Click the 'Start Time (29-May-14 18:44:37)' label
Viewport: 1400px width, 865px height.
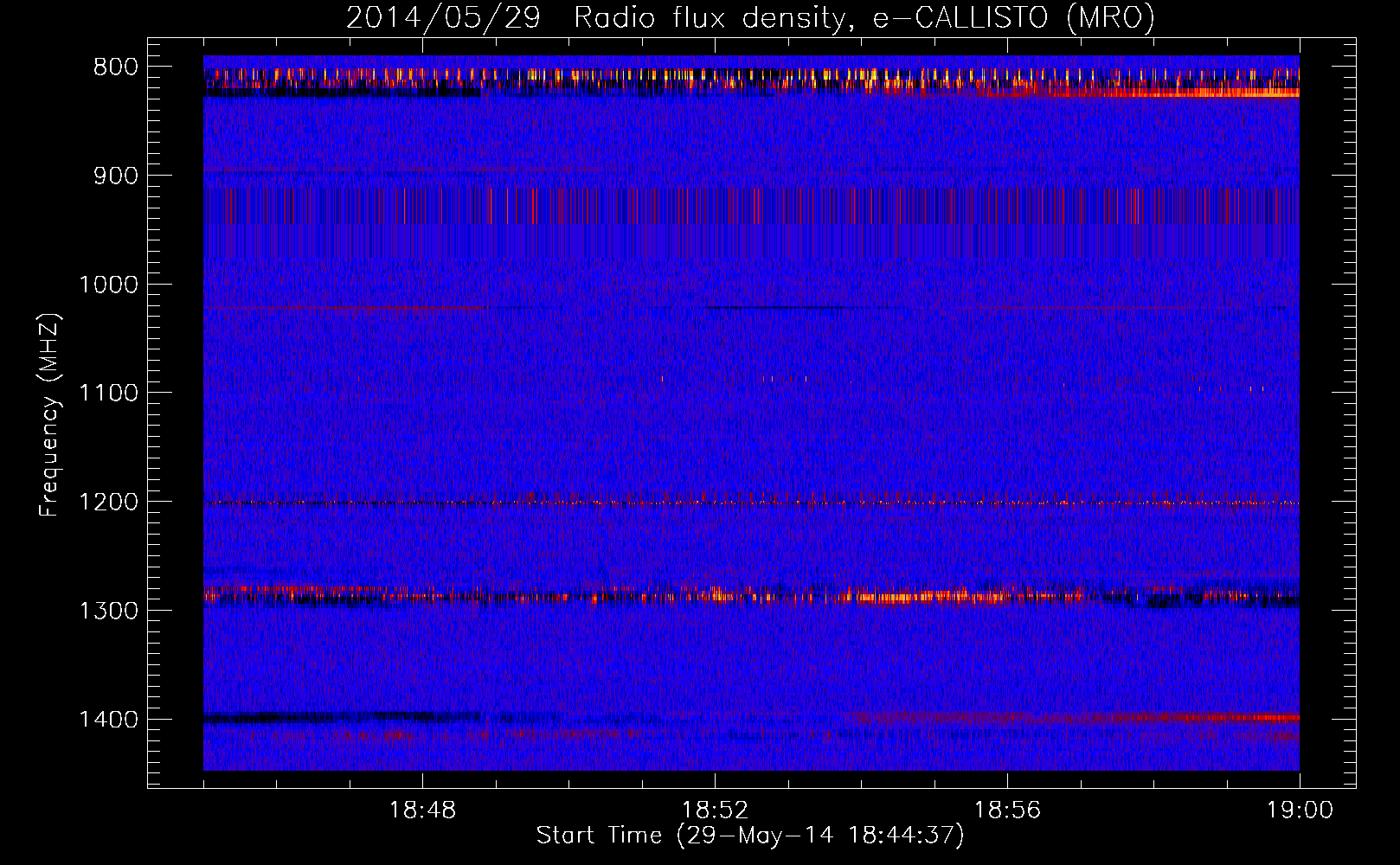pyautogui.click(x=749, y=836)
